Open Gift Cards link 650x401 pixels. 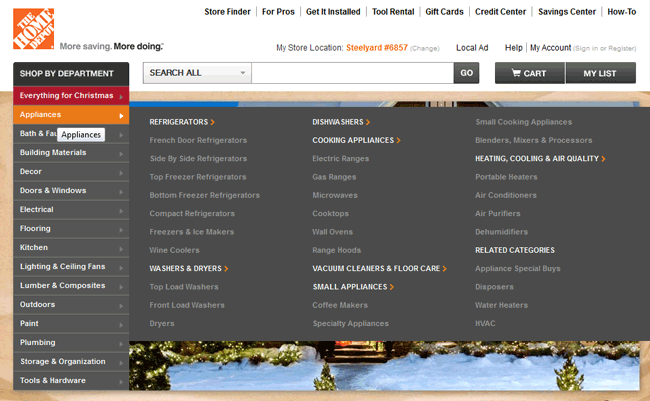(444, 12)
